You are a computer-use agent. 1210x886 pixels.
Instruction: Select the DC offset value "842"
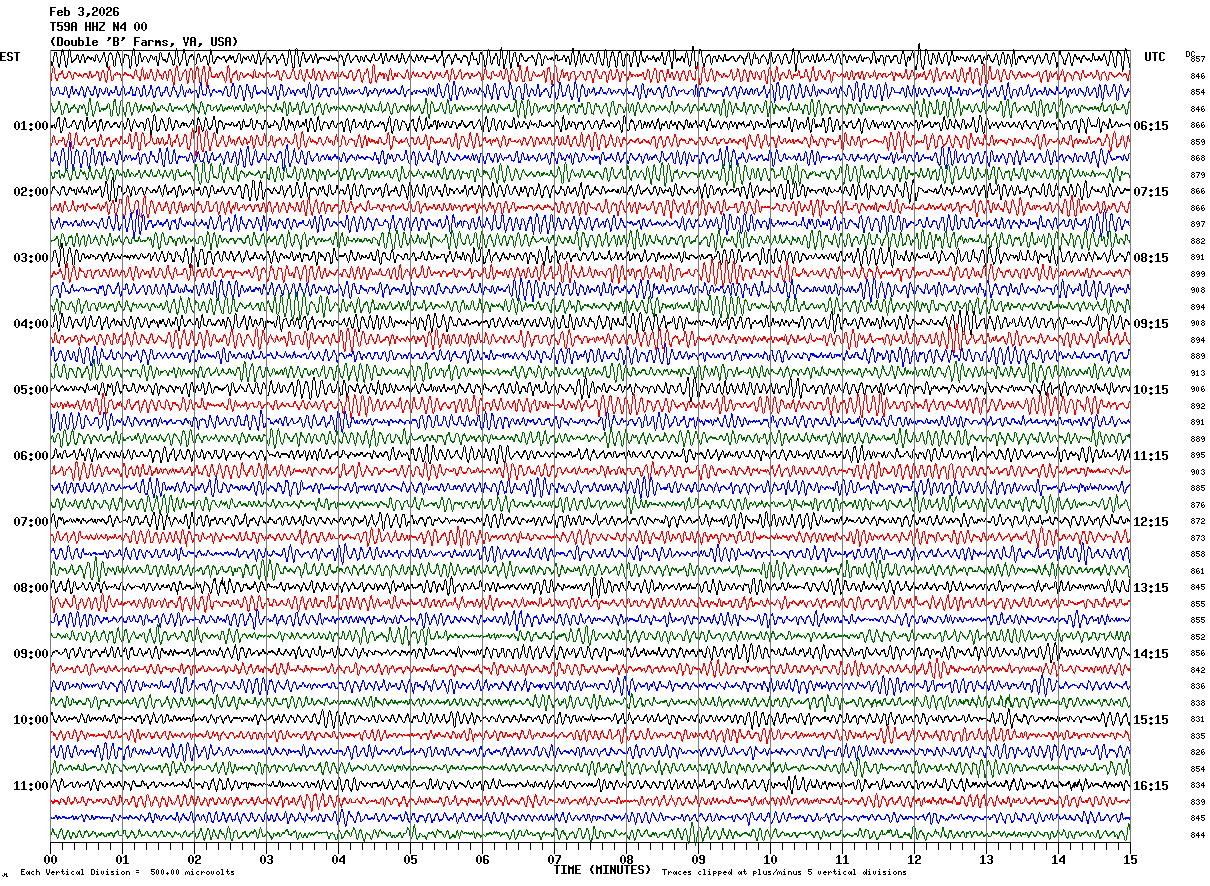1198,670
